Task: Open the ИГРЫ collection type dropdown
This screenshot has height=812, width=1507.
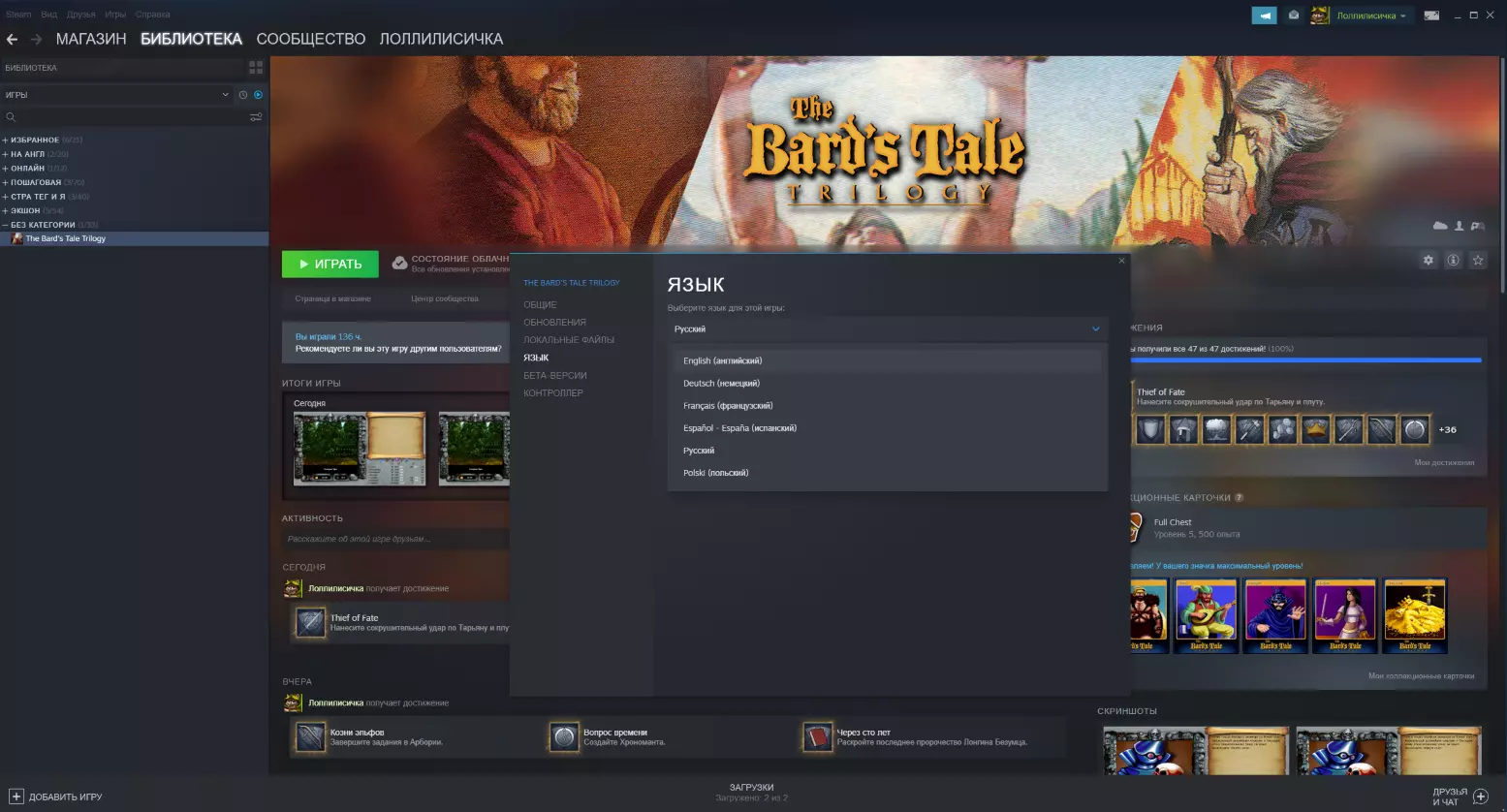Action: [116, 95]
